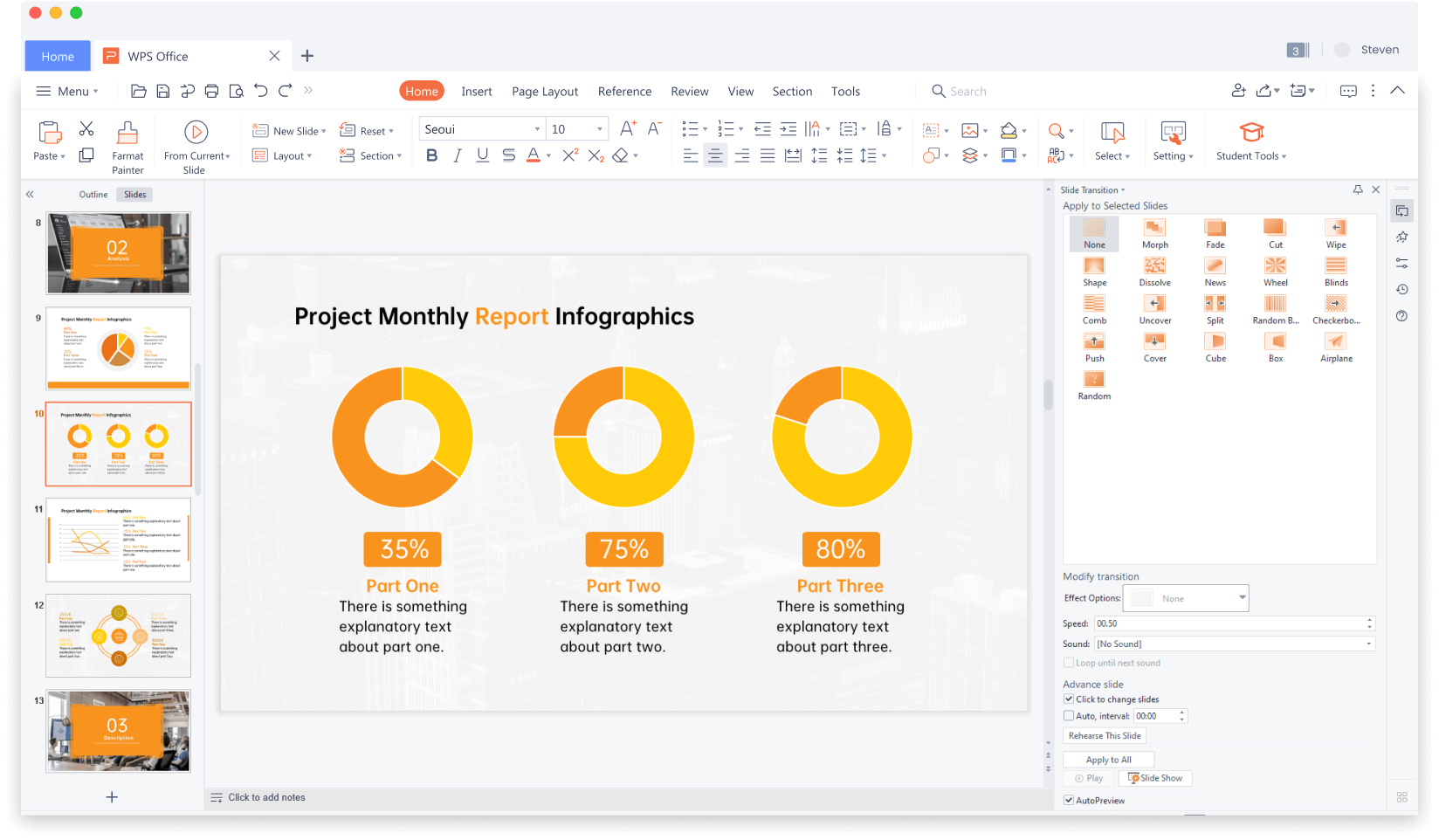1439x840 pixels.
Task: Start slideshow From Current Slide
Action: pos(196,132)
